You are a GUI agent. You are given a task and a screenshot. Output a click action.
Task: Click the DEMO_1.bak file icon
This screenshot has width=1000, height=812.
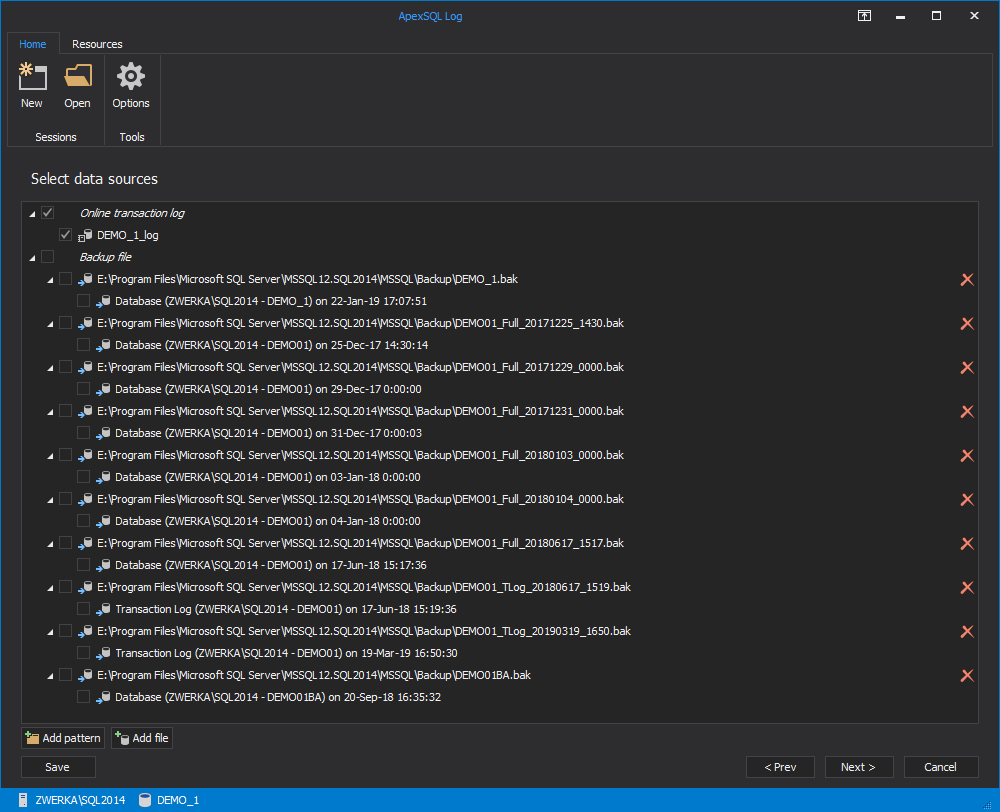coord(85,279)
